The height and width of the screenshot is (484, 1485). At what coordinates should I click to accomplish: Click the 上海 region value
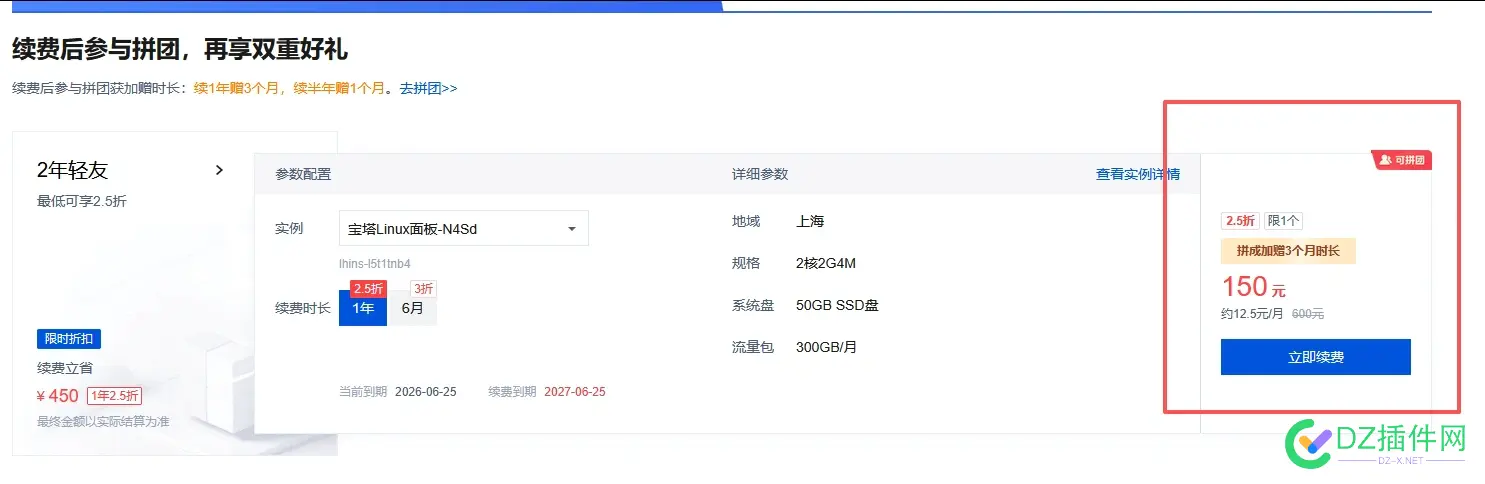pos(810,221)
